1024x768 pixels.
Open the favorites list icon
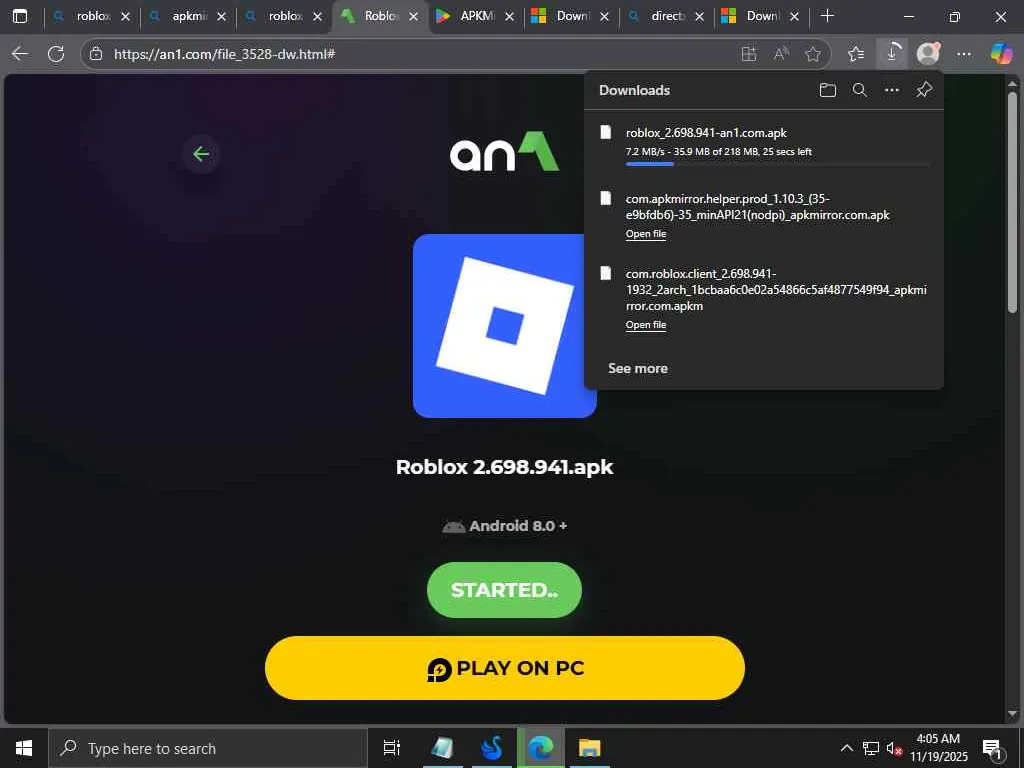856,54
